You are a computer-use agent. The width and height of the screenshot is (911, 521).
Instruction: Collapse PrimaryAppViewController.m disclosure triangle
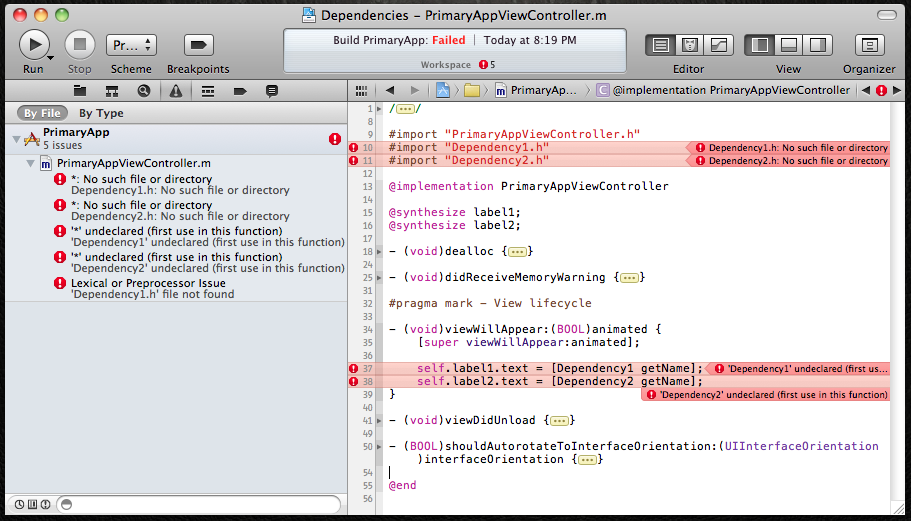pos(30,163)
